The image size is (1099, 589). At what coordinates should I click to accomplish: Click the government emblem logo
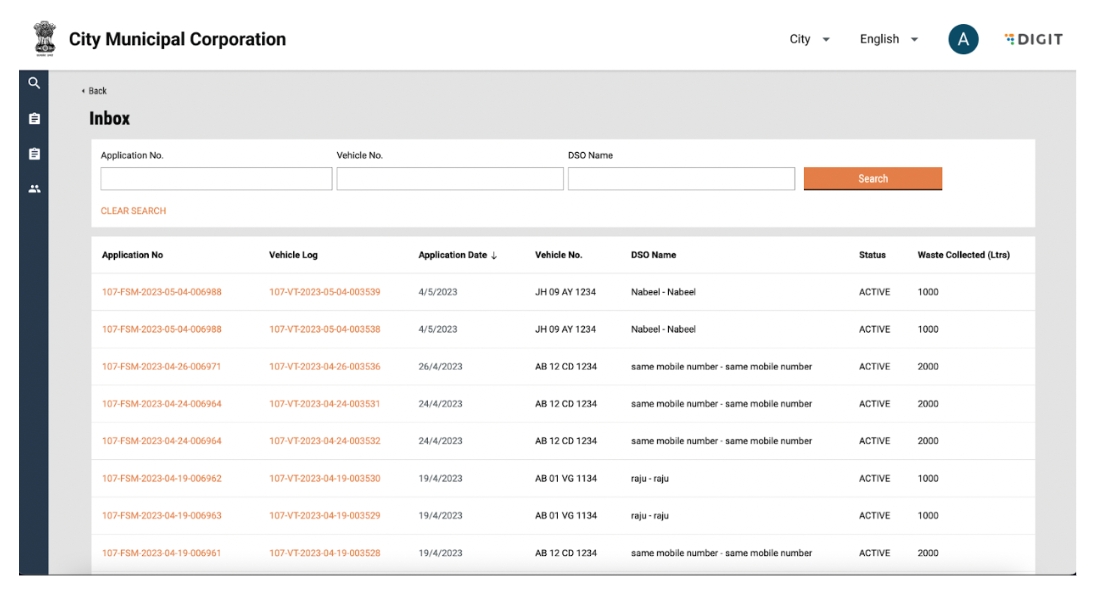tap(45, 40)
